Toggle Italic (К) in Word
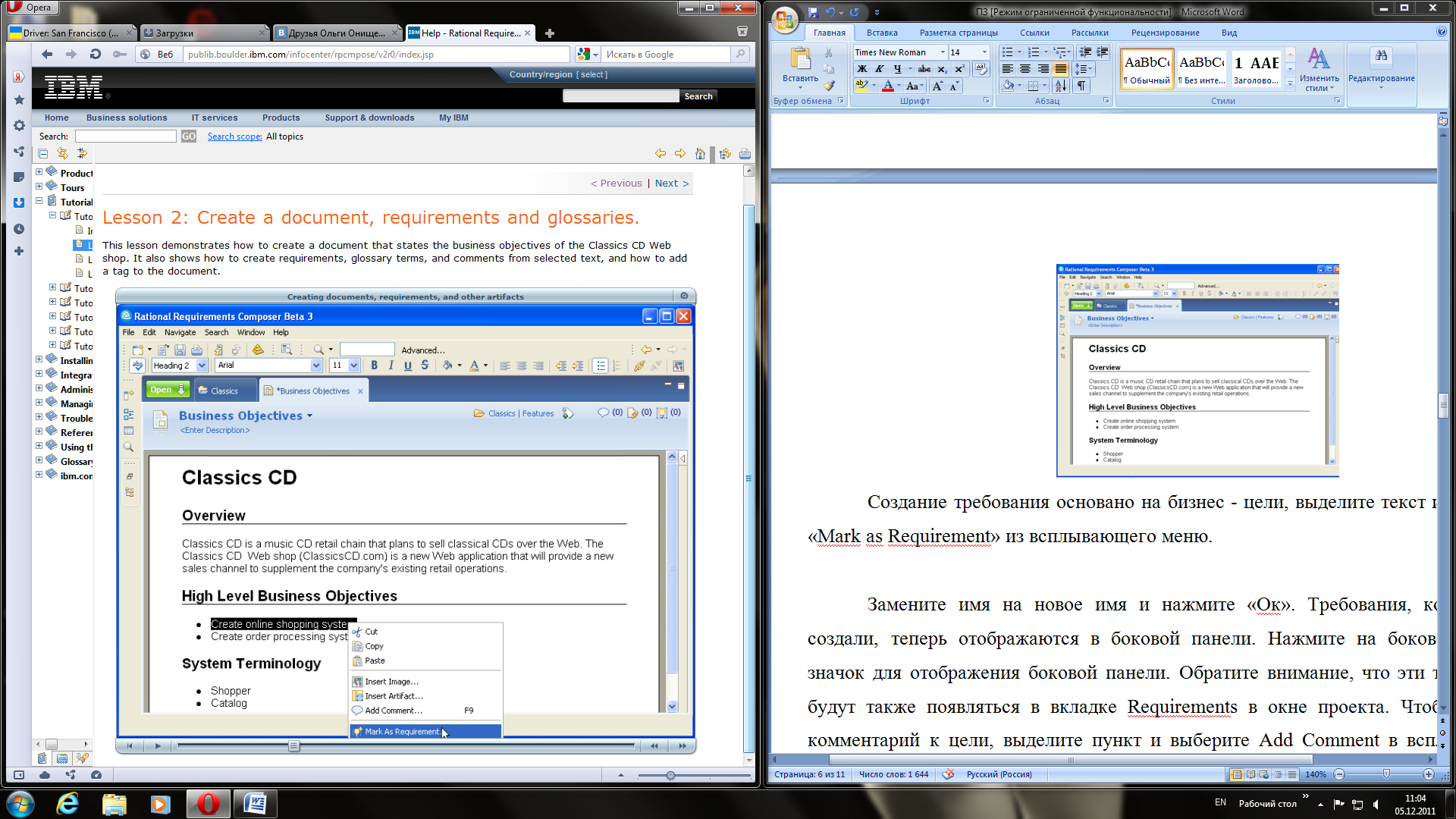1456x819 pixels. pos(880,69)
